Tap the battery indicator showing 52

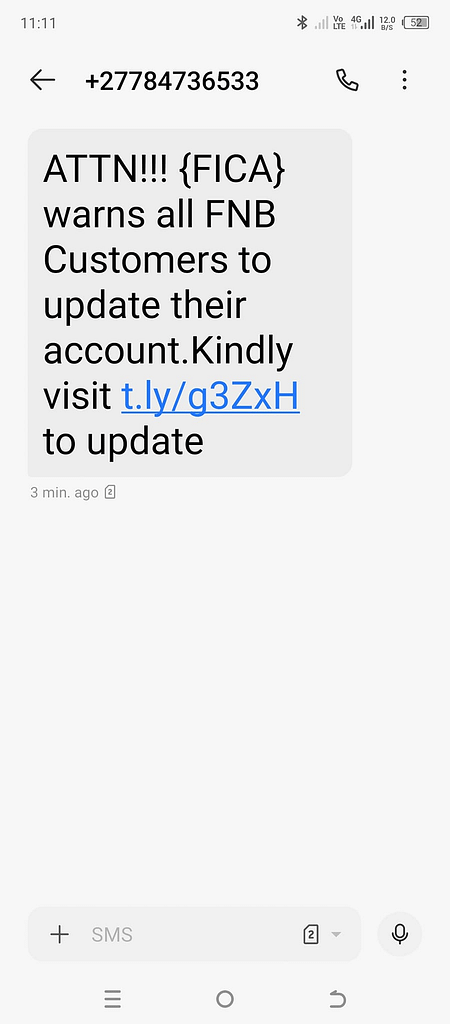tap(417, 23)
